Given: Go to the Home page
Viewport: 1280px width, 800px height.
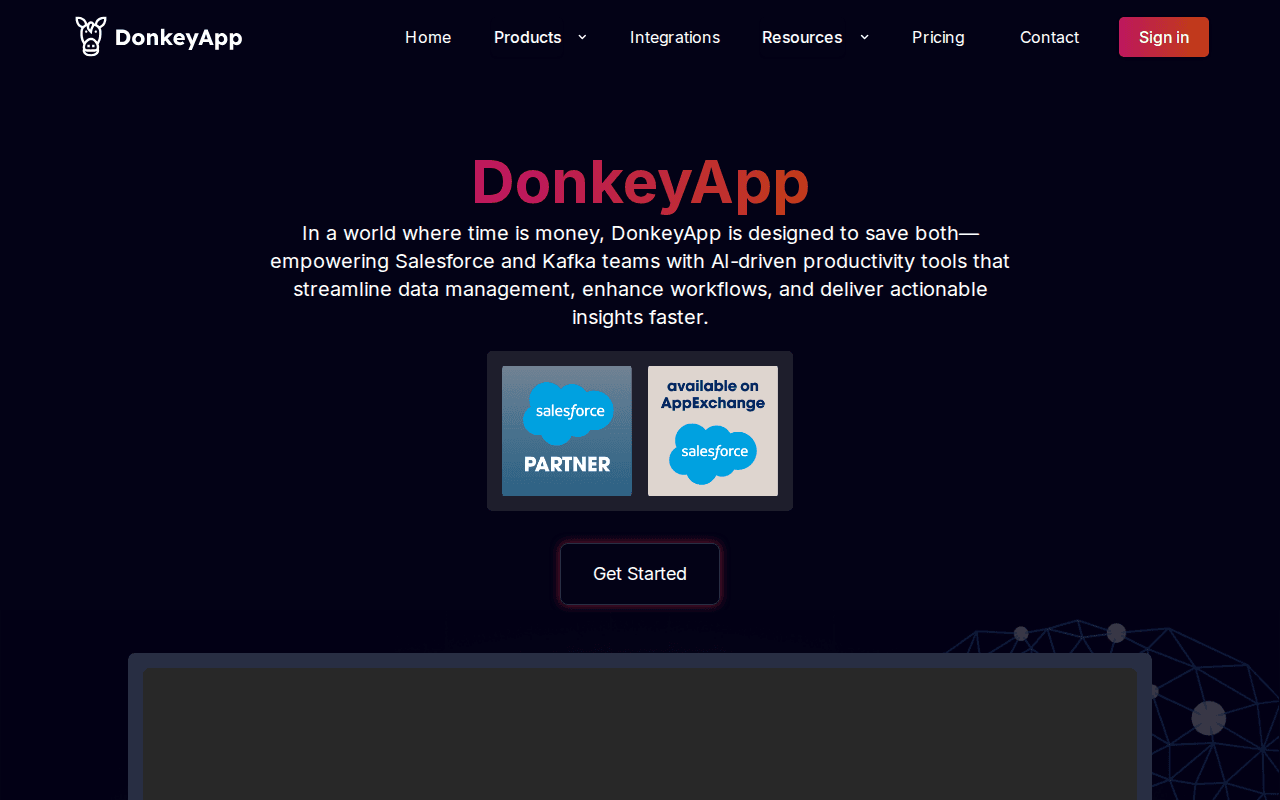Looking at the screenshot, I should [x=428, y=37].
